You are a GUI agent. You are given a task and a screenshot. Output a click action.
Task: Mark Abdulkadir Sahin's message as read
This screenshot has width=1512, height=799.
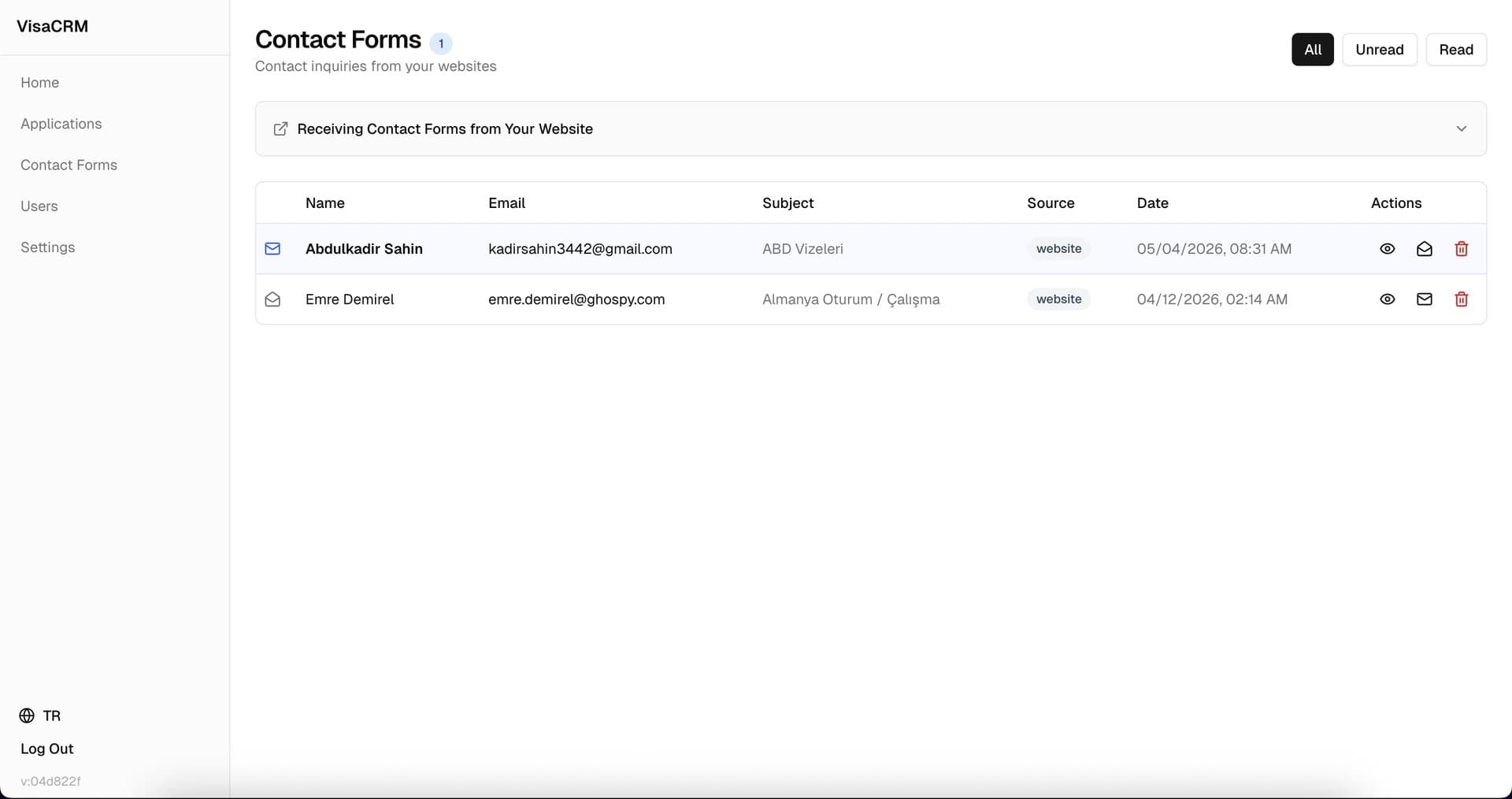pos(1425,249)
